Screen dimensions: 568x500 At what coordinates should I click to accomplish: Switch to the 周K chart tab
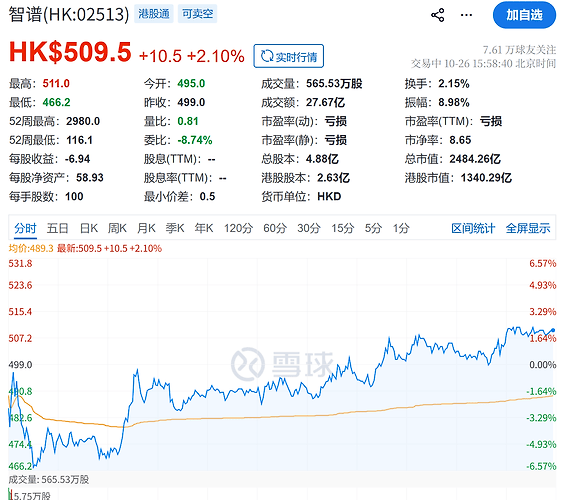[x=117, y=228]
